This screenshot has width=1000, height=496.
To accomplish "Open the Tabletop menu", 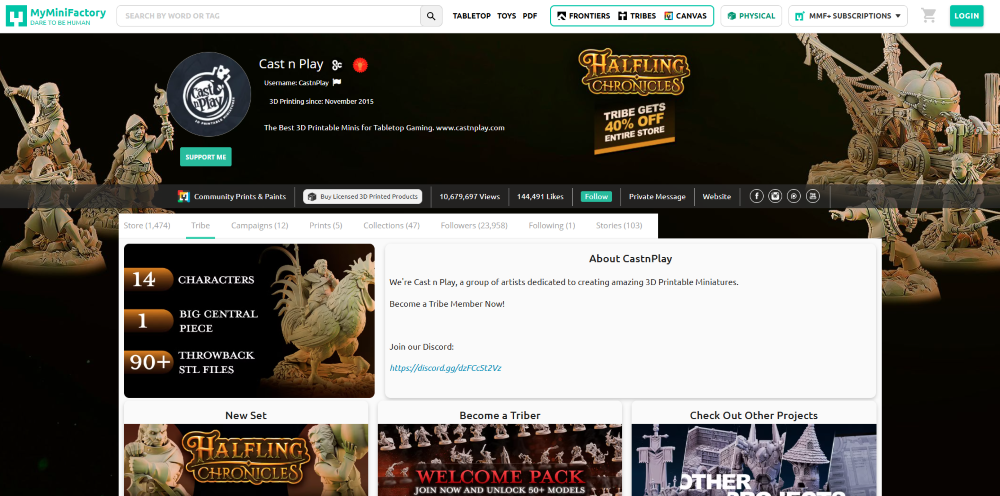I will 471,16.
